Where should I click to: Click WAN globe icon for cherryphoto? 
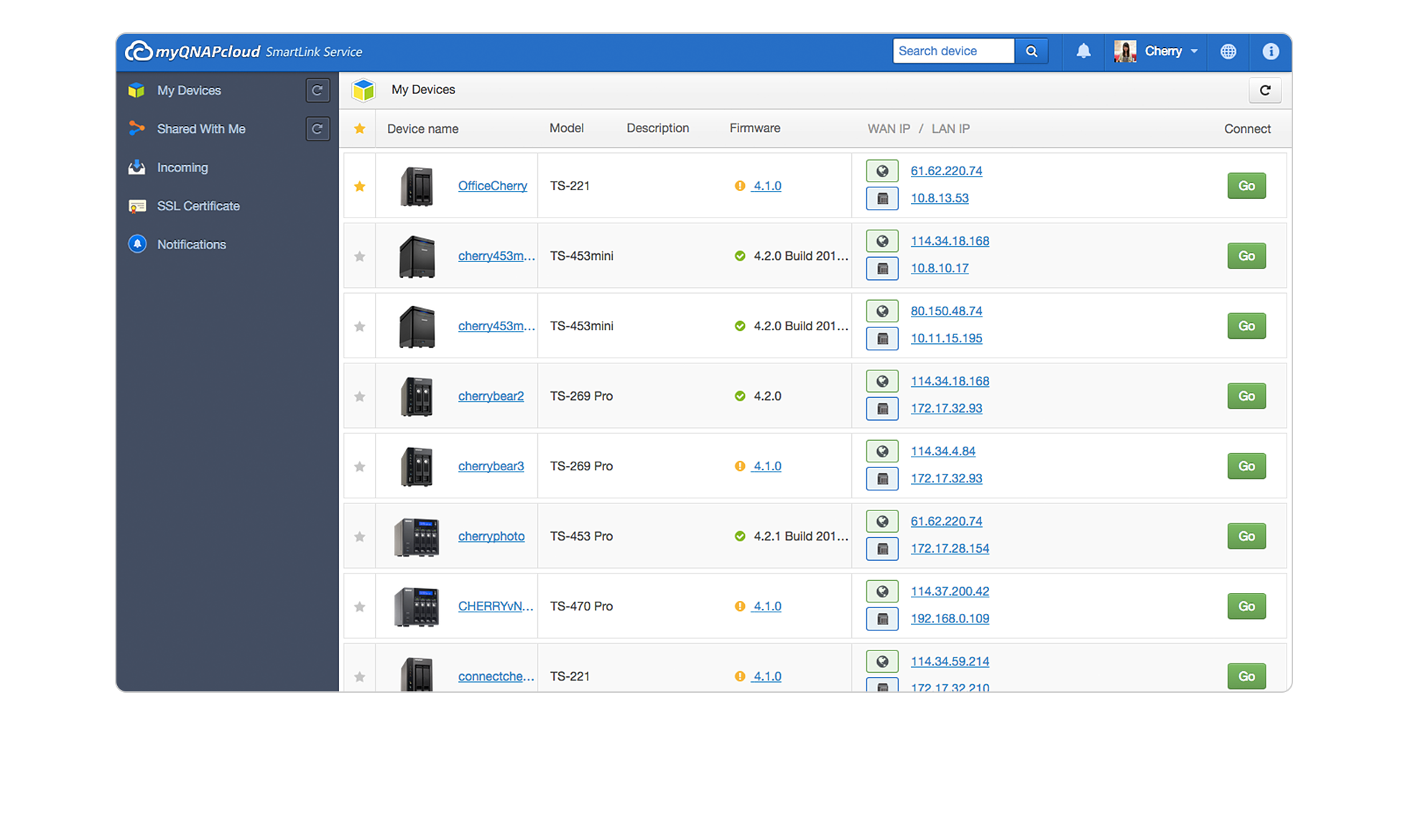coord(882,521)
